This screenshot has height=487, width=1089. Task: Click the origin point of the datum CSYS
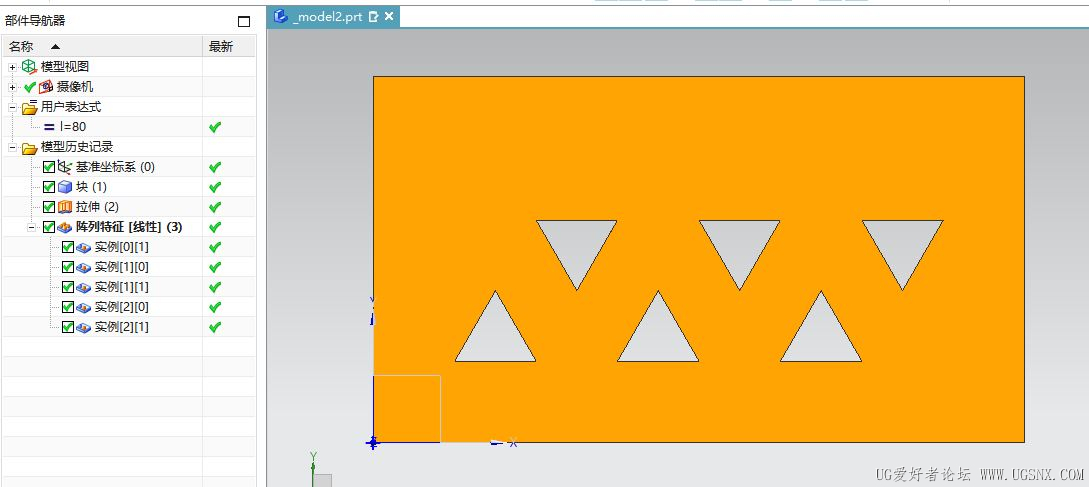pyautogui.click(x=373, y=443)
